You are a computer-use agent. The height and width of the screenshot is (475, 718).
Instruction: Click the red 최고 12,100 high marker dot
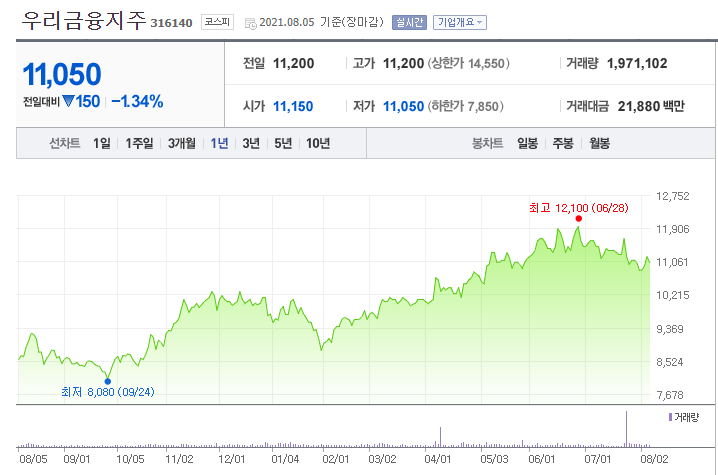pos(579,218)
